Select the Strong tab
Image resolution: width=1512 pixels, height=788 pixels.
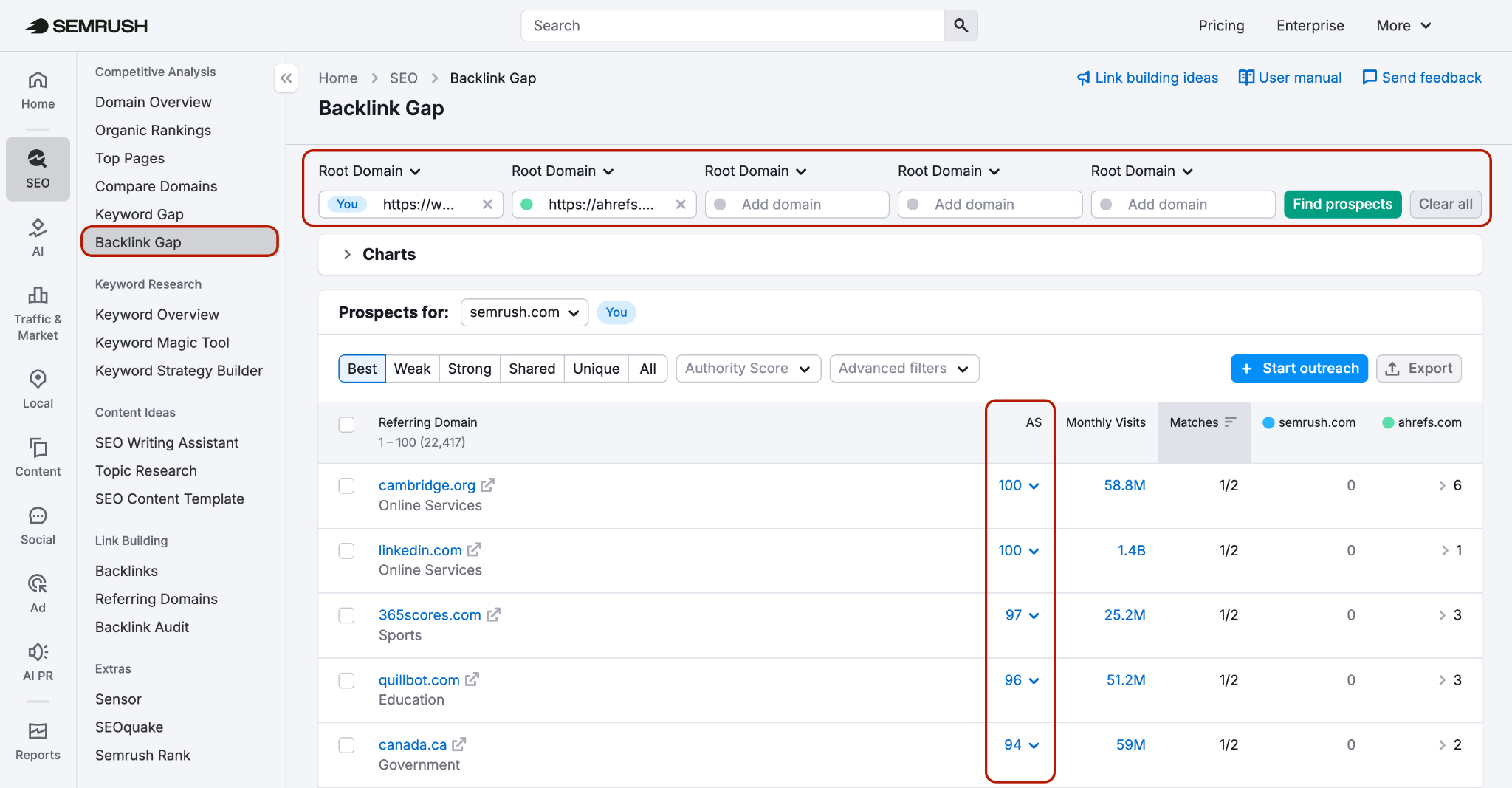coord(470,369)
